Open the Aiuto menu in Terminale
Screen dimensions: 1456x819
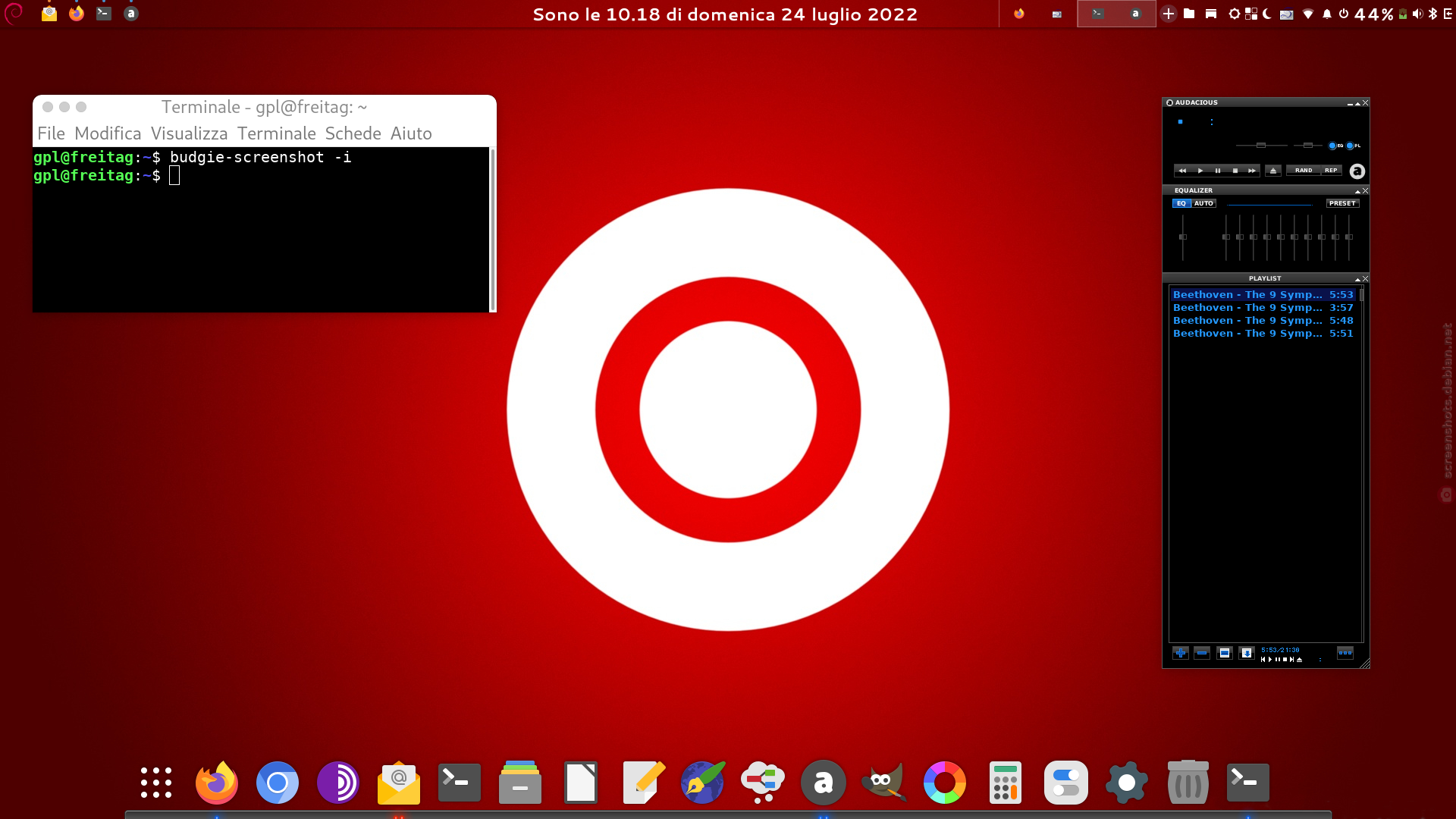tap(411, 133)
